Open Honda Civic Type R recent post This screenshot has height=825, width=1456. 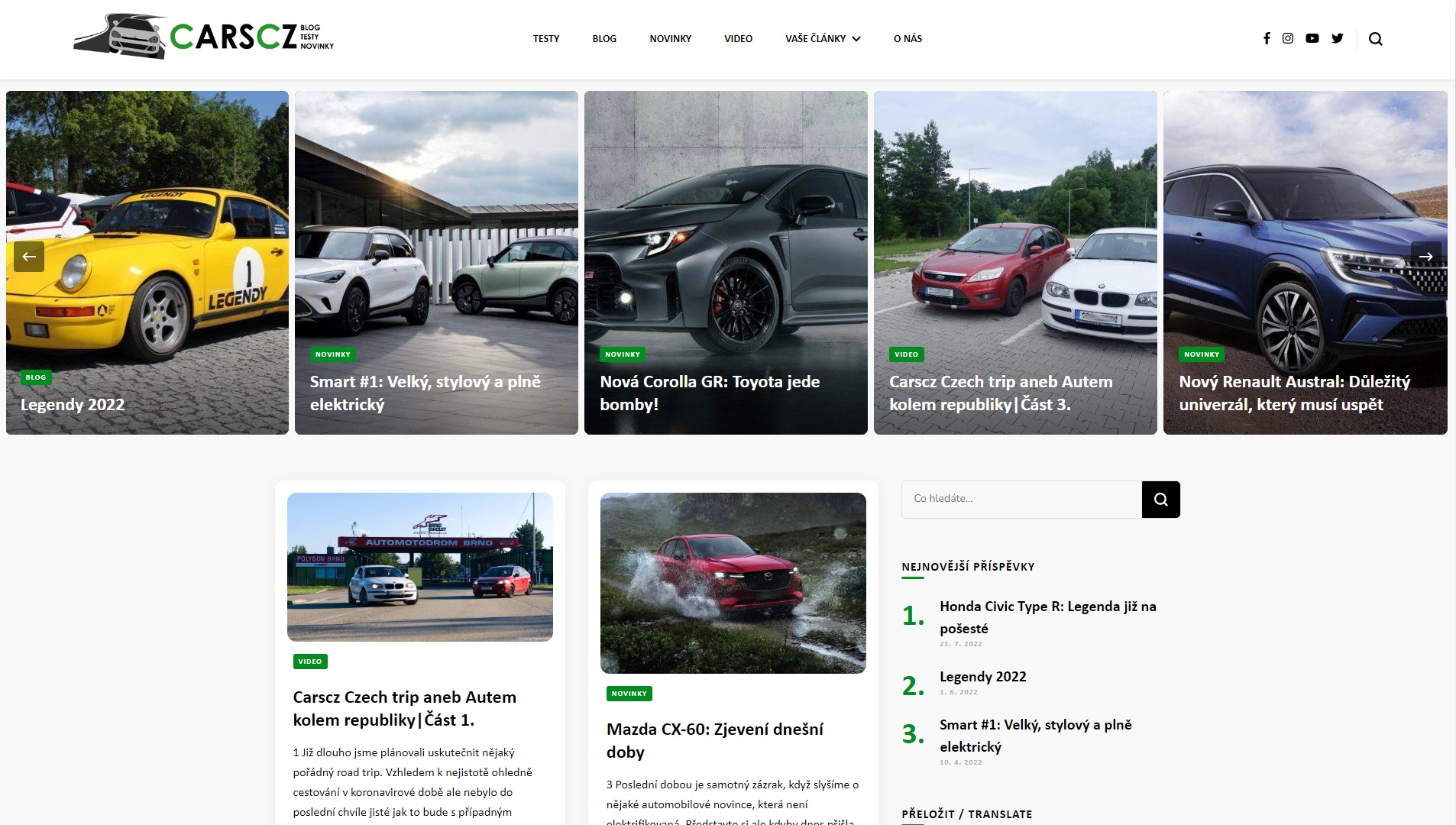point(1048,617)
